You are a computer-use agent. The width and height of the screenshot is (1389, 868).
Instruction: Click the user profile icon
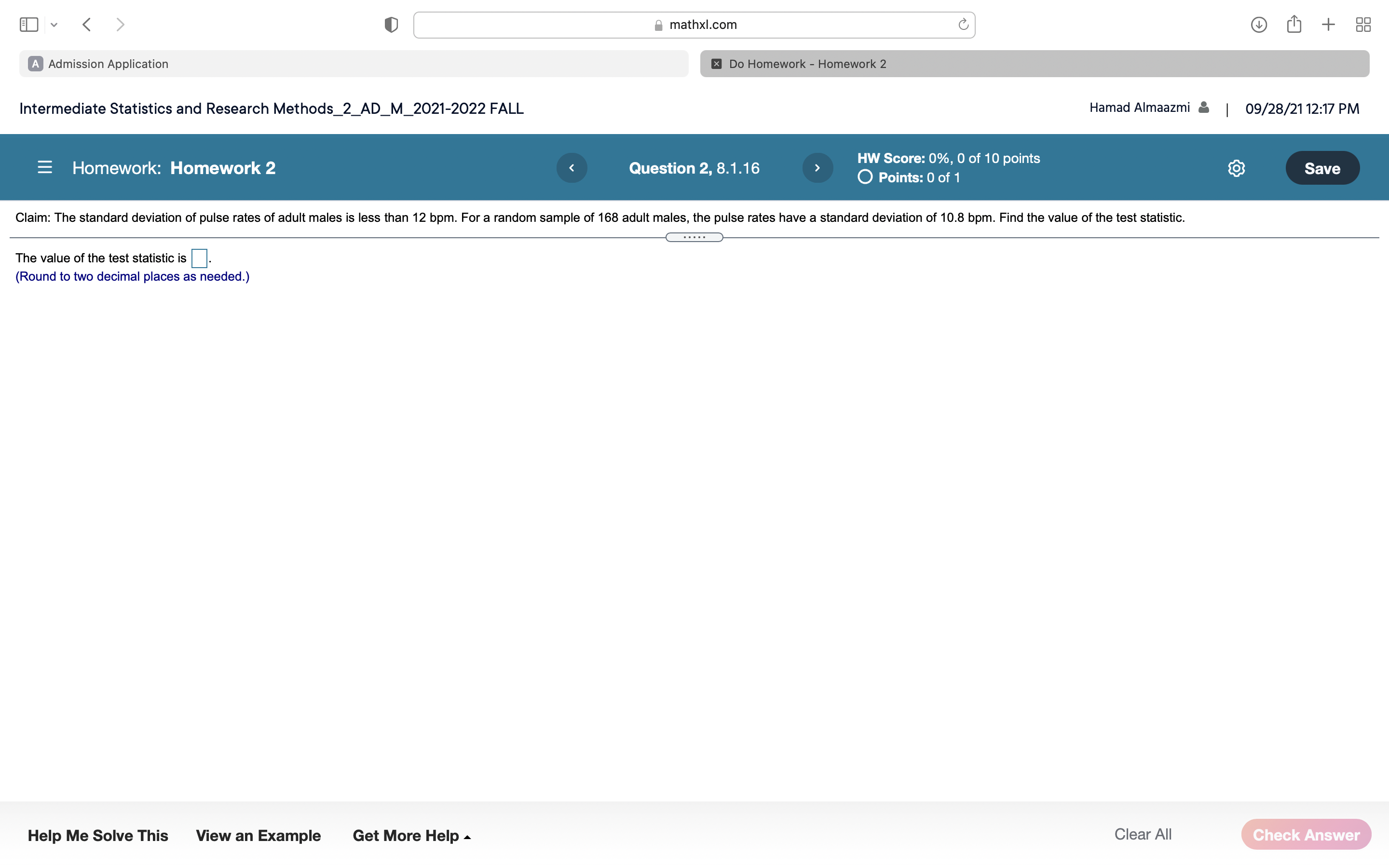tap(1204, 108)
